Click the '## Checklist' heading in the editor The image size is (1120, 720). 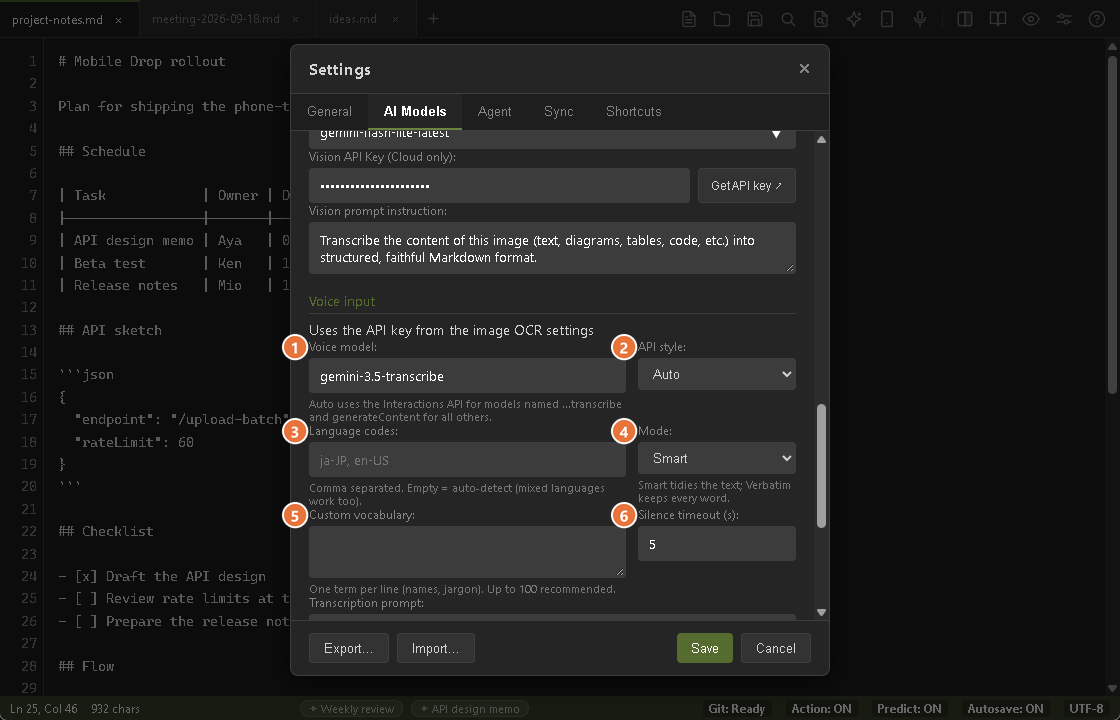pyautogui.click(x=106, y=531)
